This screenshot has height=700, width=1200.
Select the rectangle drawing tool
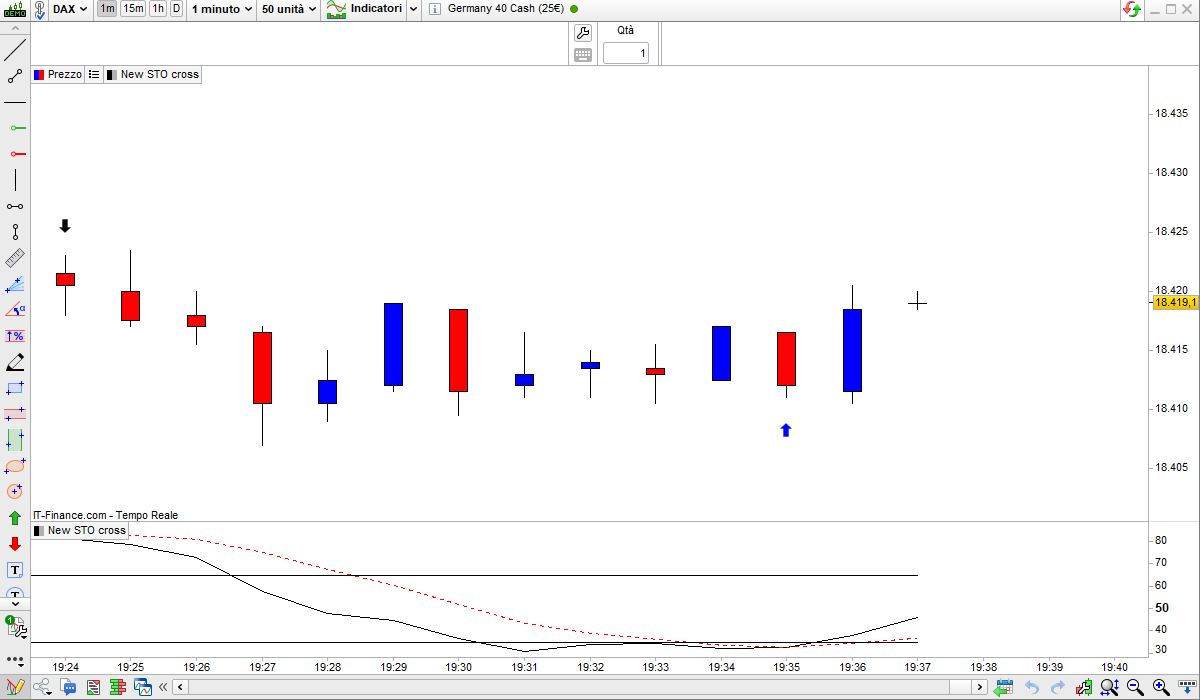click(x=15, y=388)
